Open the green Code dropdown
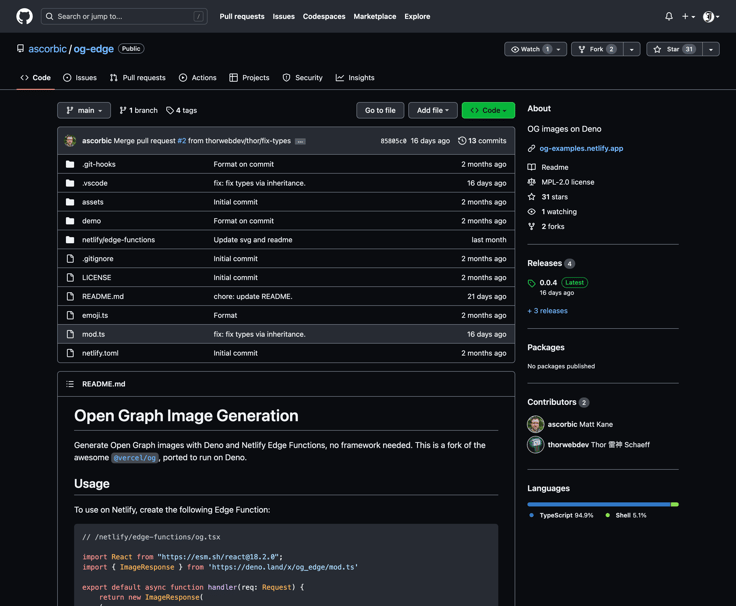This screenshot has height=606, width=736. pos(488,110)
